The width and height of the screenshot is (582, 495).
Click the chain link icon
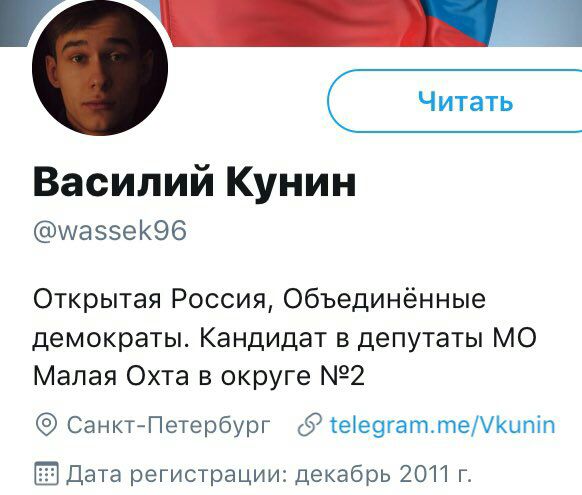(x=310, y=425)
